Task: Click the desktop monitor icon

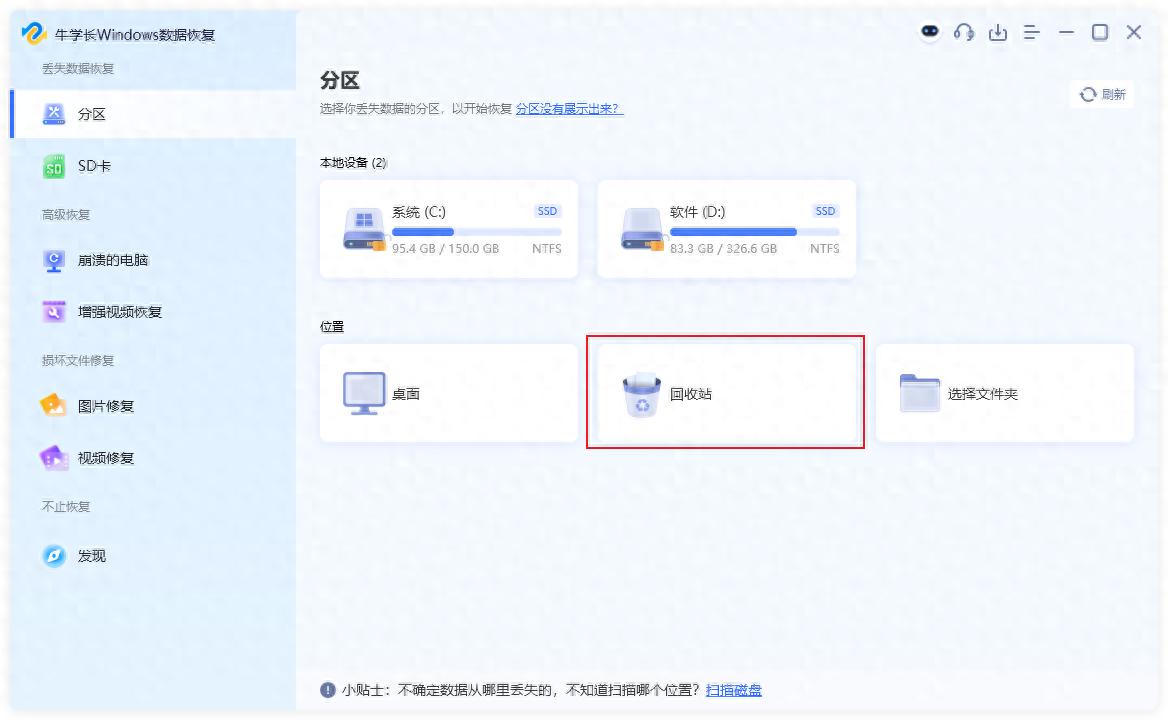Action: pos(364,393)
